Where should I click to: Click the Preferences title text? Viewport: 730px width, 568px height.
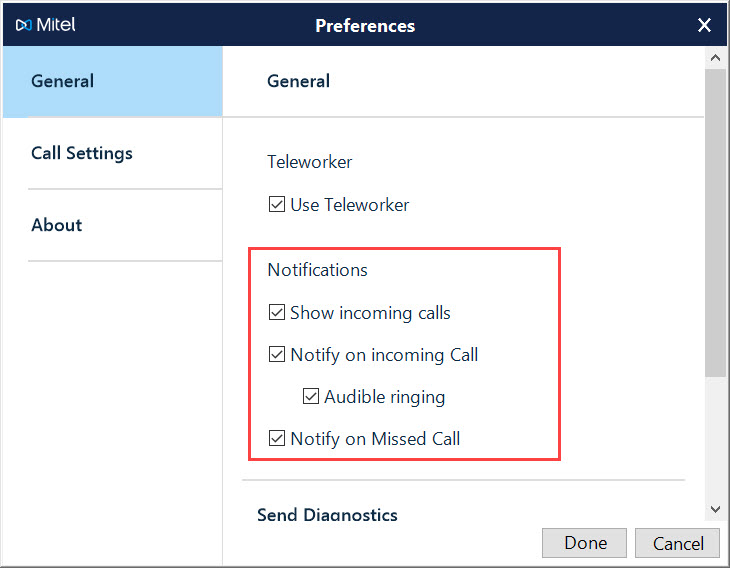(365, 26)
